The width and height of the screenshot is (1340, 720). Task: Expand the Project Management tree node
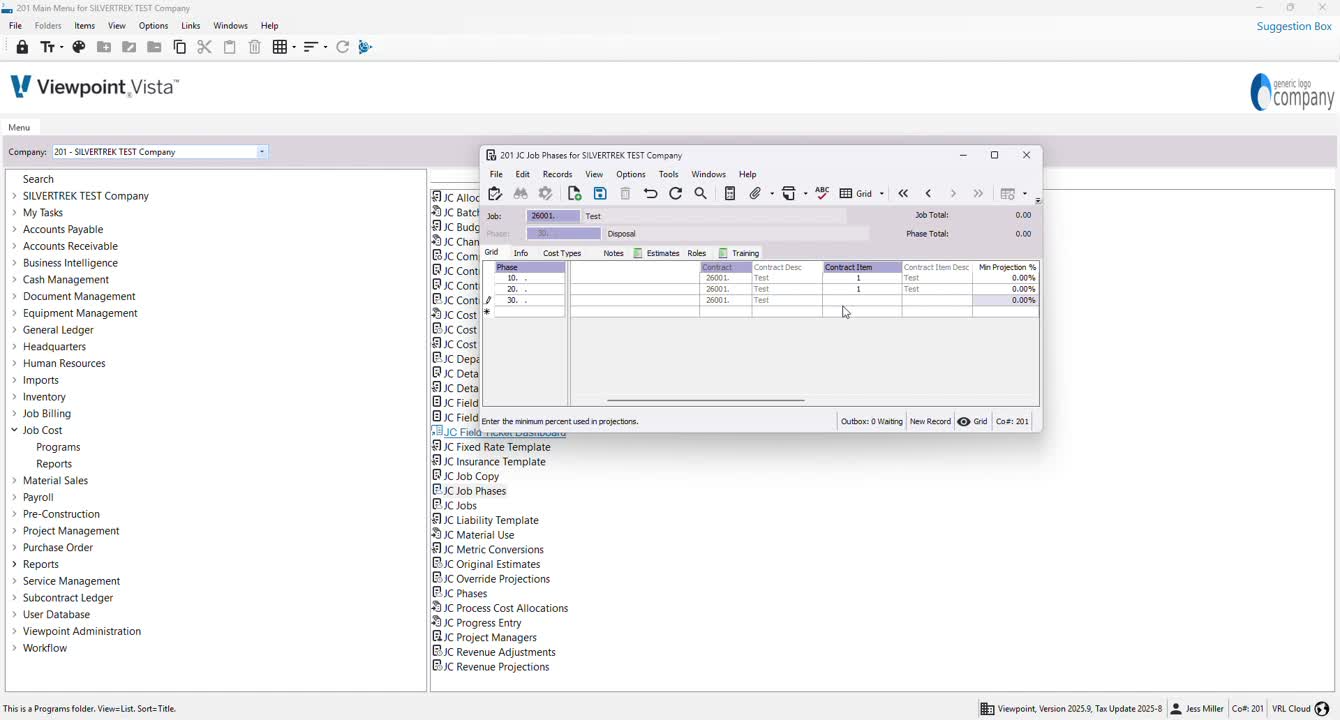pyautogui.click(x=14, y=531)
